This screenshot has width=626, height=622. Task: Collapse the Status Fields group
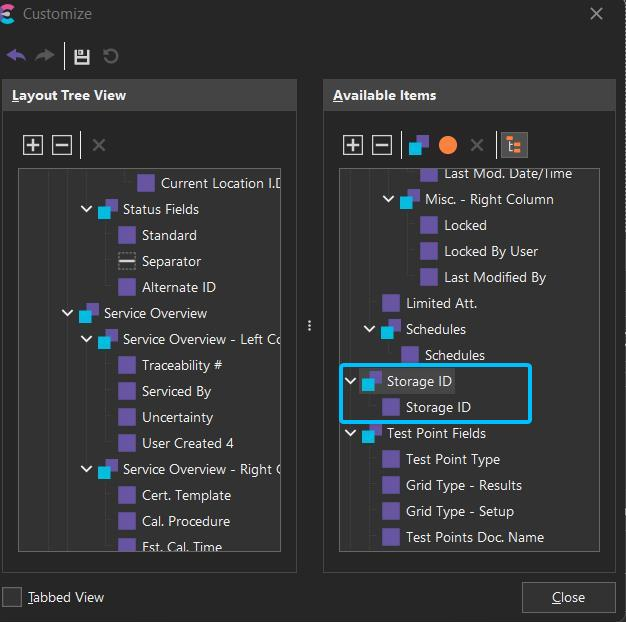tap(86, 209)
